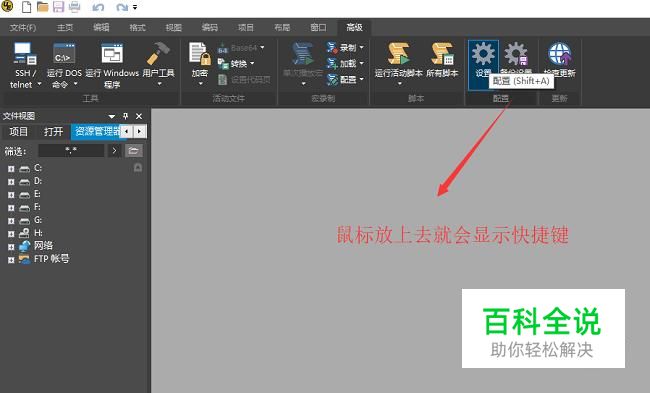This screenshot has height=393, width=650.
Task: Switch to the 主页 ribbon tab
Action: (x=65, y=28)
